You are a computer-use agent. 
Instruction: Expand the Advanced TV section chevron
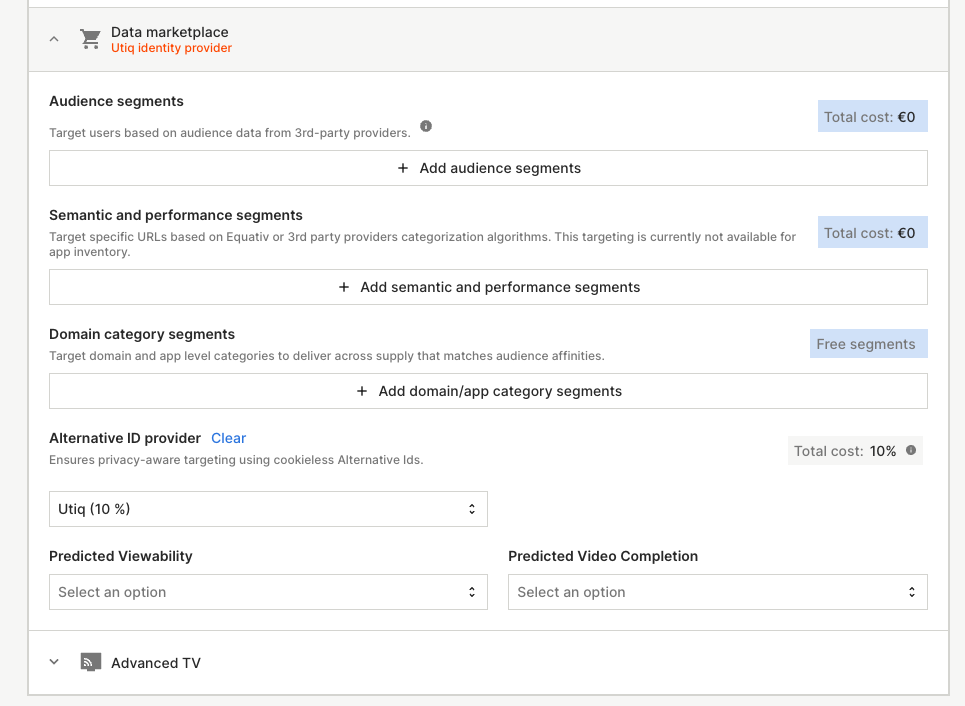(55, 662)
